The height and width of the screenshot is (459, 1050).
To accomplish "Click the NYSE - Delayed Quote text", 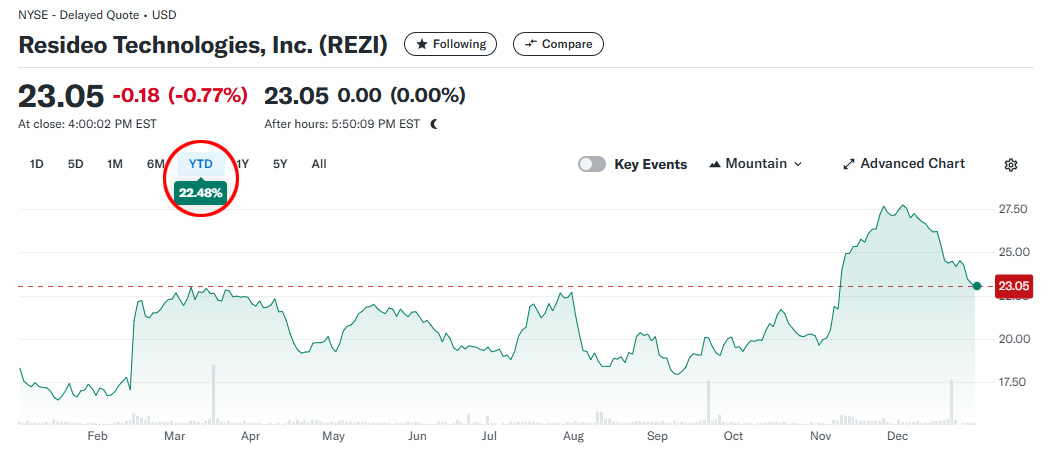I will pyautogui.click(x=79, y=15).
